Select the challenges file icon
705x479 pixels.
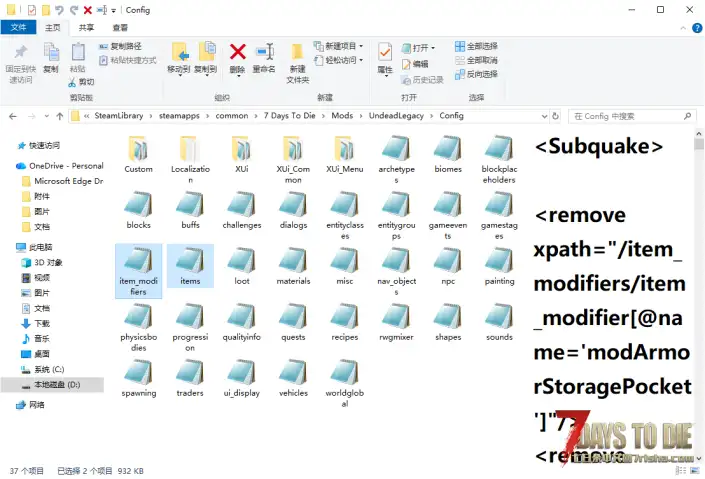[x=241, y=205]
